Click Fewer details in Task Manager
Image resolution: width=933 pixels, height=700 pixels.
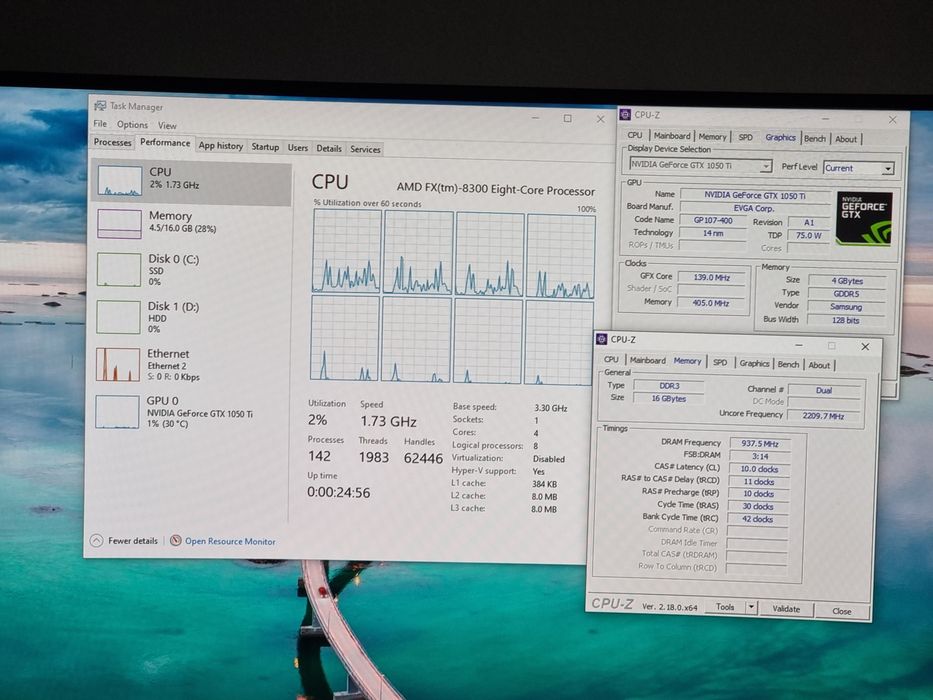click(x=133, y=540)
